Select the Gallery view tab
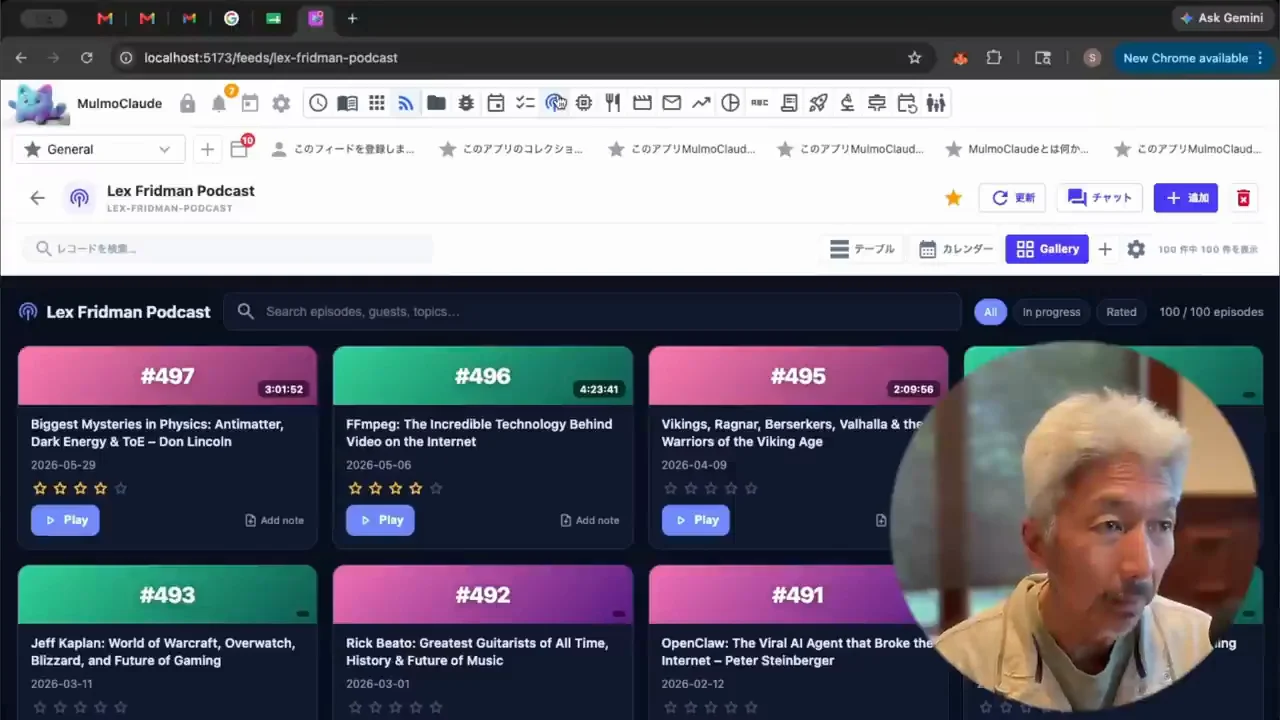Viewport: 1280px width, 720px height. 1047,249
